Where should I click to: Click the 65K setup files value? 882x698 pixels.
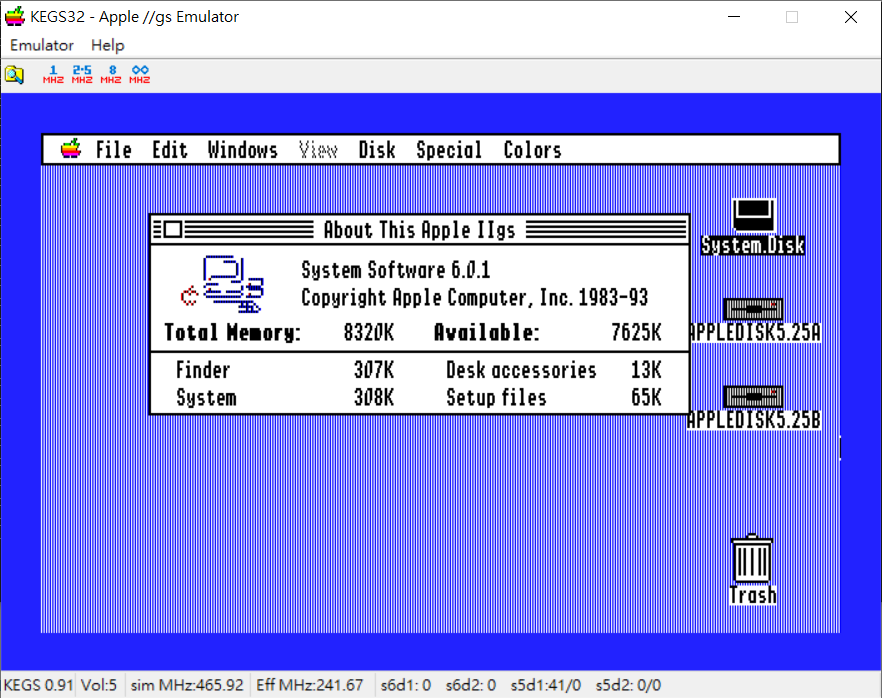646,398
